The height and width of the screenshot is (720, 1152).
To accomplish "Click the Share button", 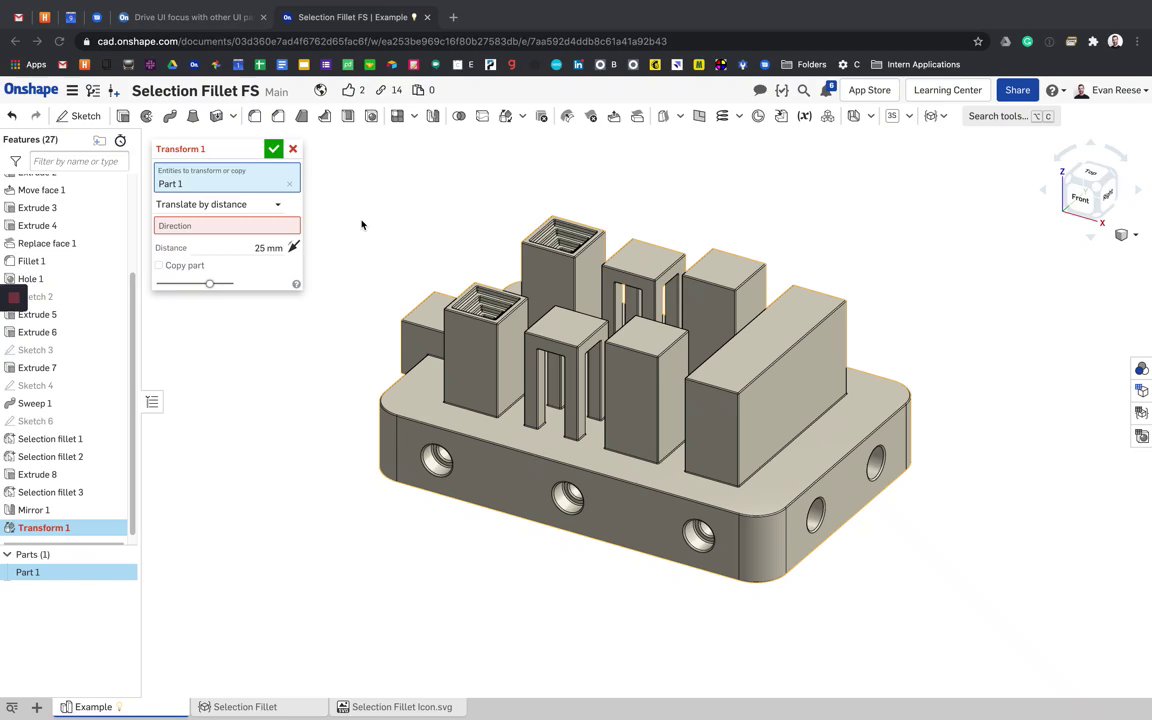I will coord(1017,90).
